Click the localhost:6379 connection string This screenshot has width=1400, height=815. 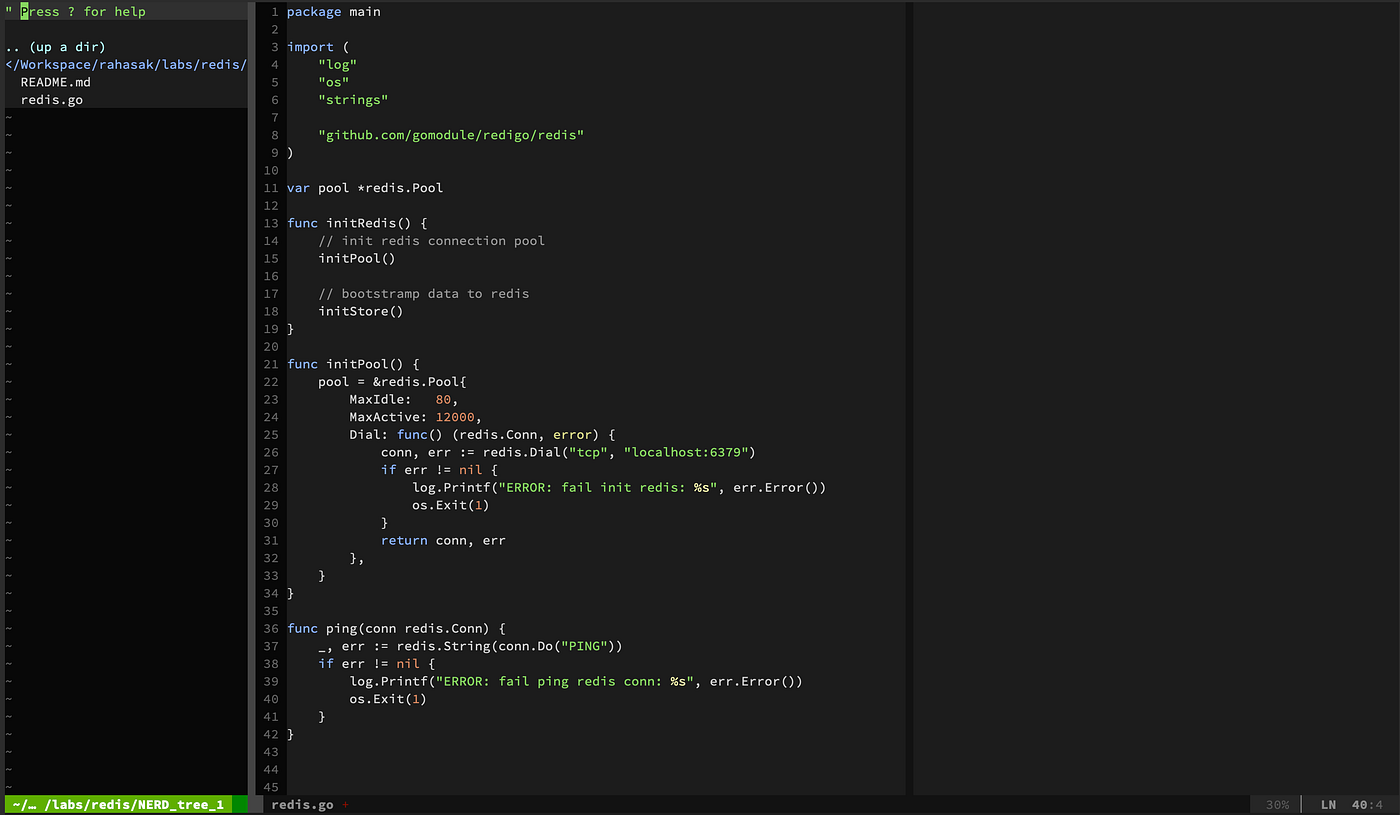tap(688, 452)
